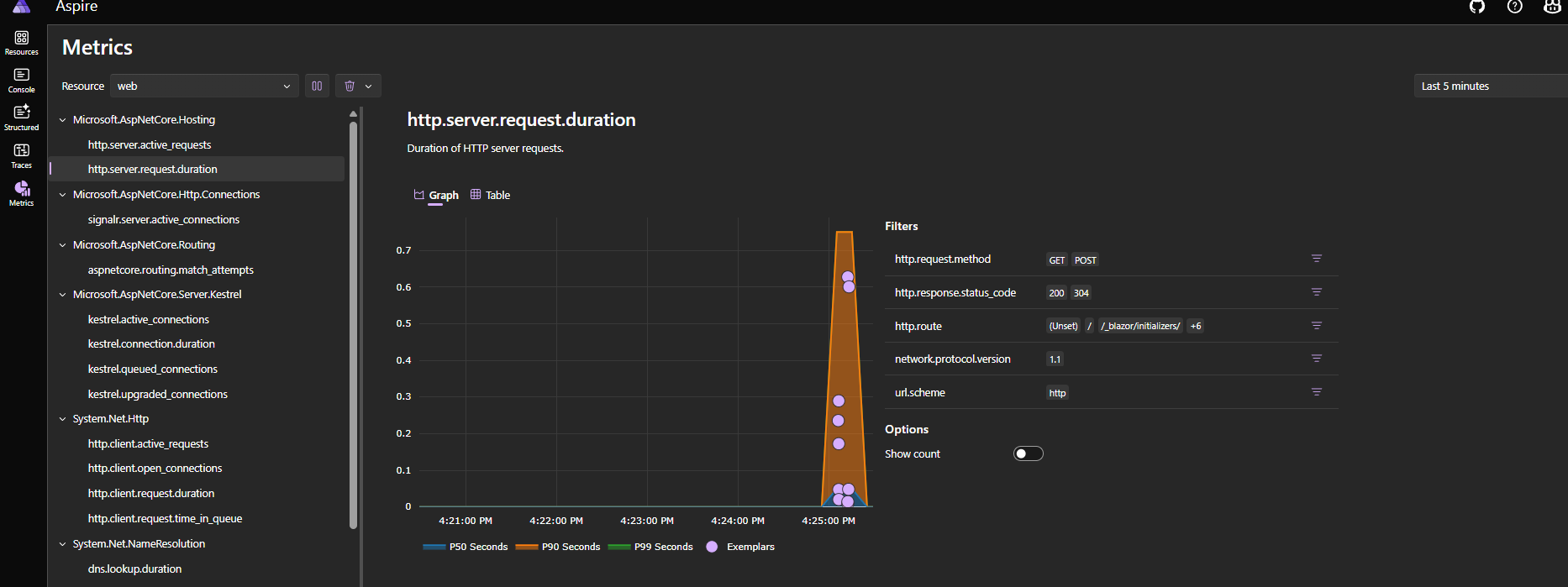Open the GitHub icon link
The image size is (1568, 587).
(x=1477, y=7)
